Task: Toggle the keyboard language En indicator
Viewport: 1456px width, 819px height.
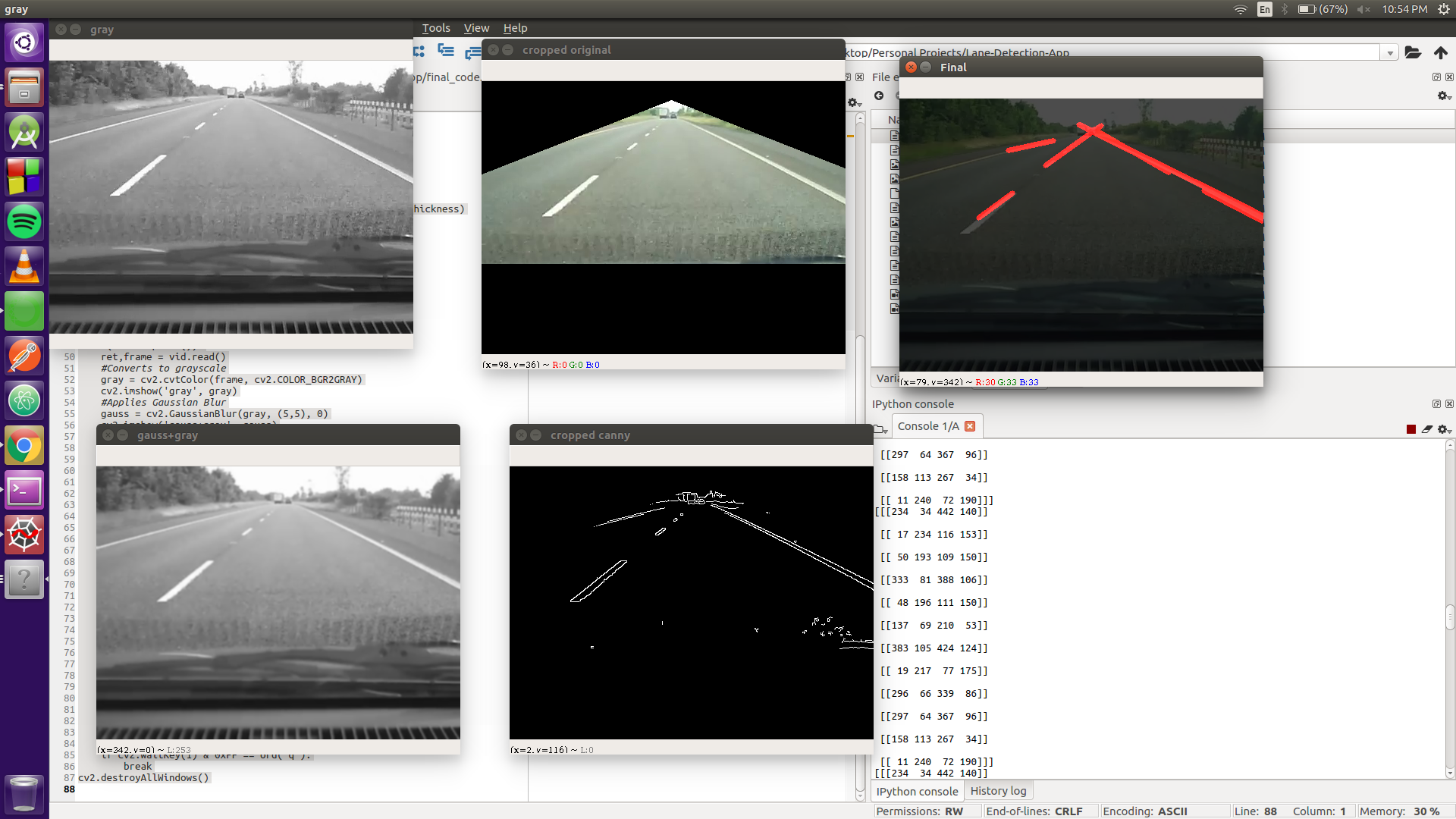Action: (x=1264, y=9)
